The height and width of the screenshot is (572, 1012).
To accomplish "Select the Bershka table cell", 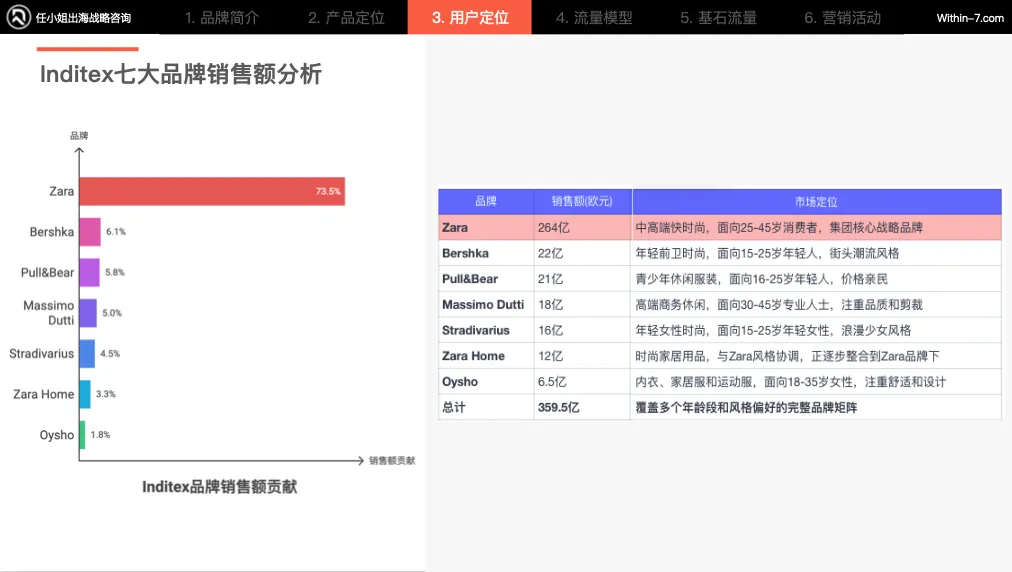I will tap(486, 253).
